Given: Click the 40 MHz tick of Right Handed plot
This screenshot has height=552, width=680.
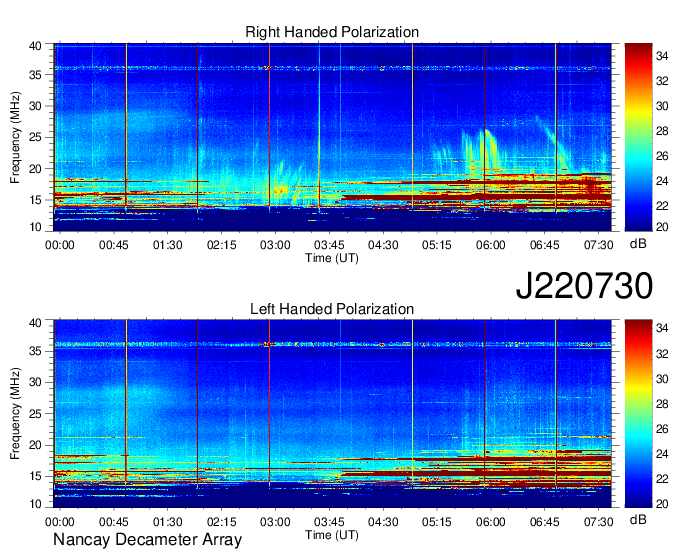Looking at the screenshot, I should click(x=36, y=46).
